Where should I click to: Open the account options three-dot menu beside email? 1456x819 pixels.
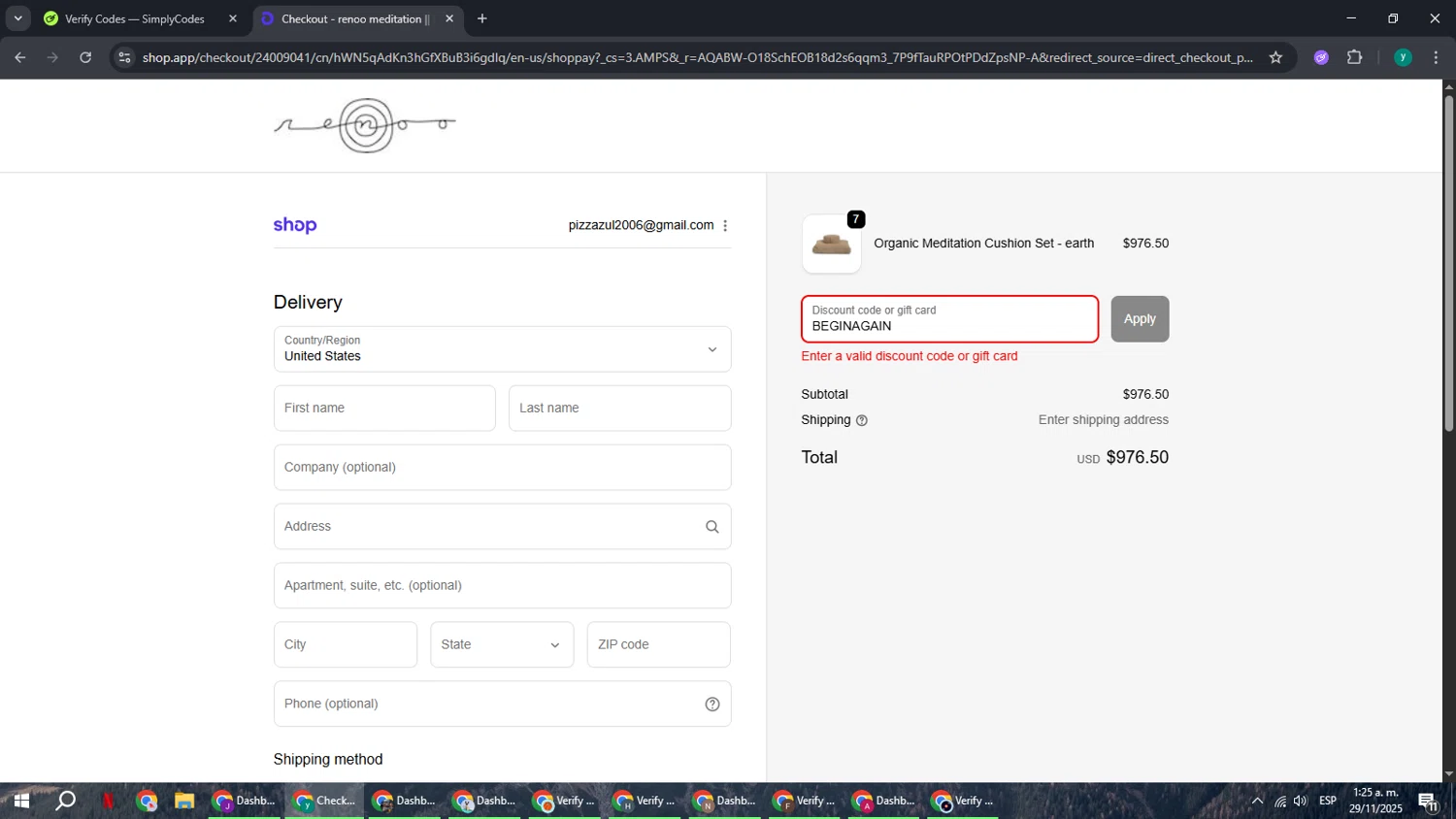click(x=725, y=225)
